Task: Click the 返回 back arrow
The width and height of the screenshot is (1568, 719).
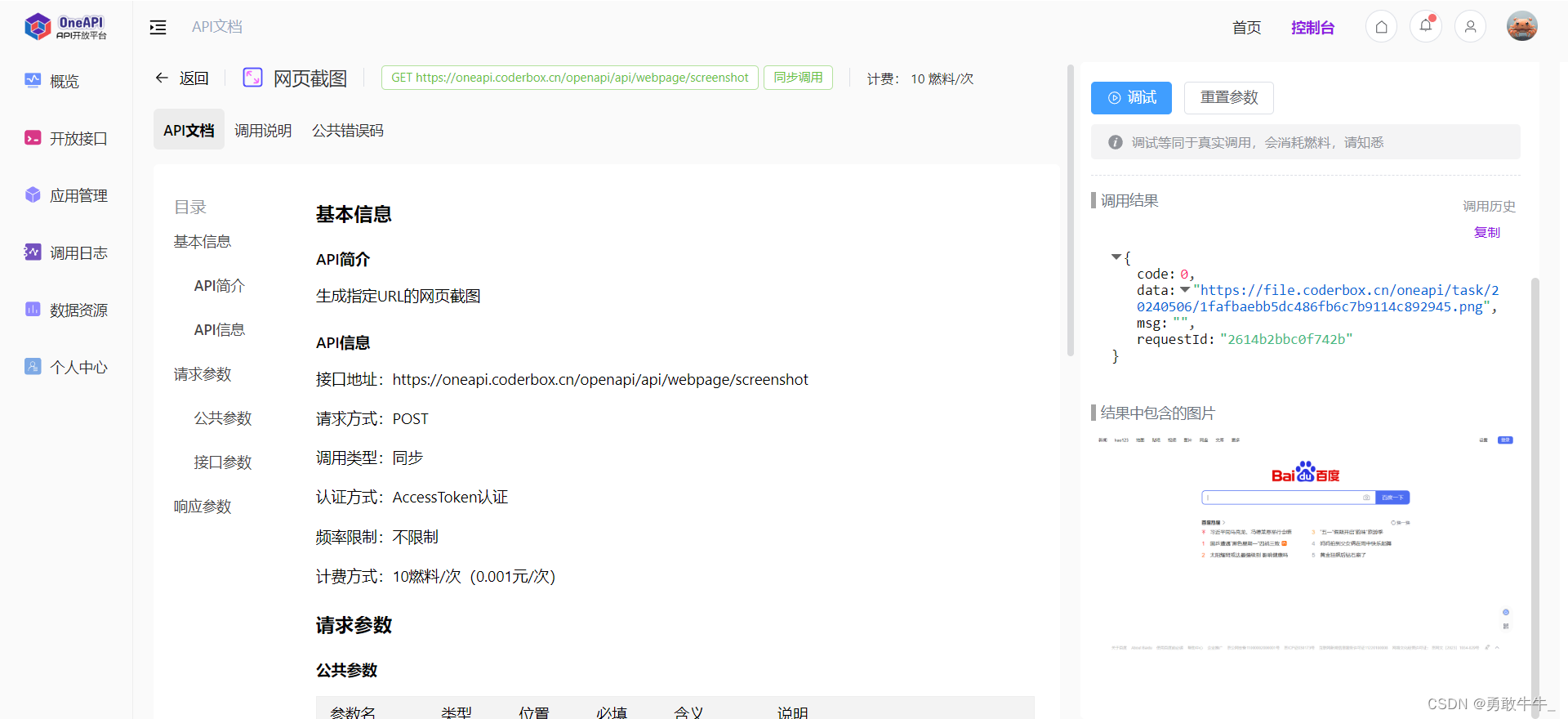Action: [x=162, y=78]
